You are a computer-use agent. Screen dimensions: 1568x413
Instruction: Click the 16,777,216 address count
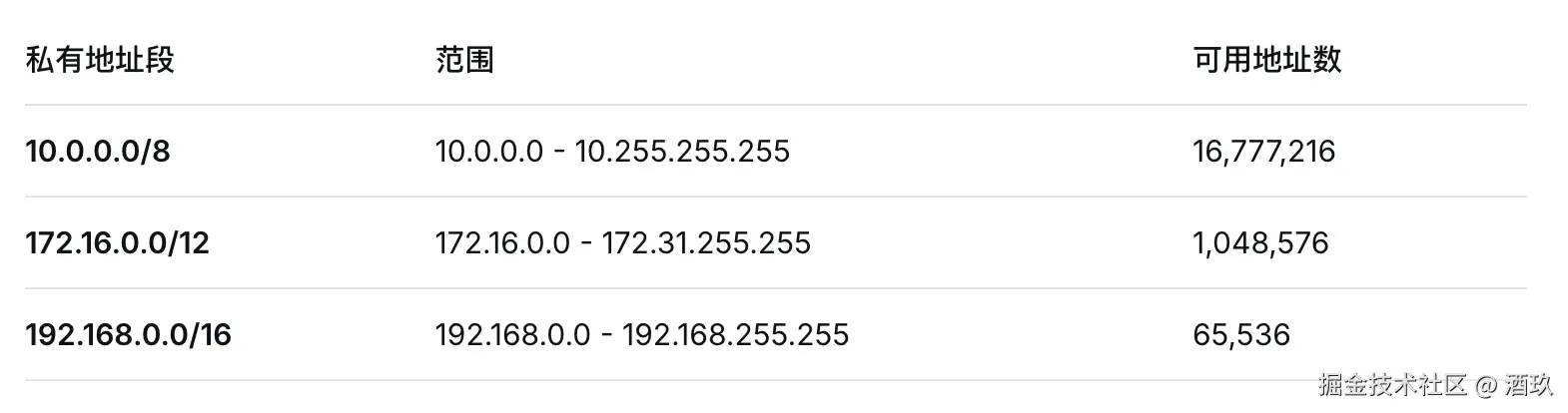click(1263, 152)
